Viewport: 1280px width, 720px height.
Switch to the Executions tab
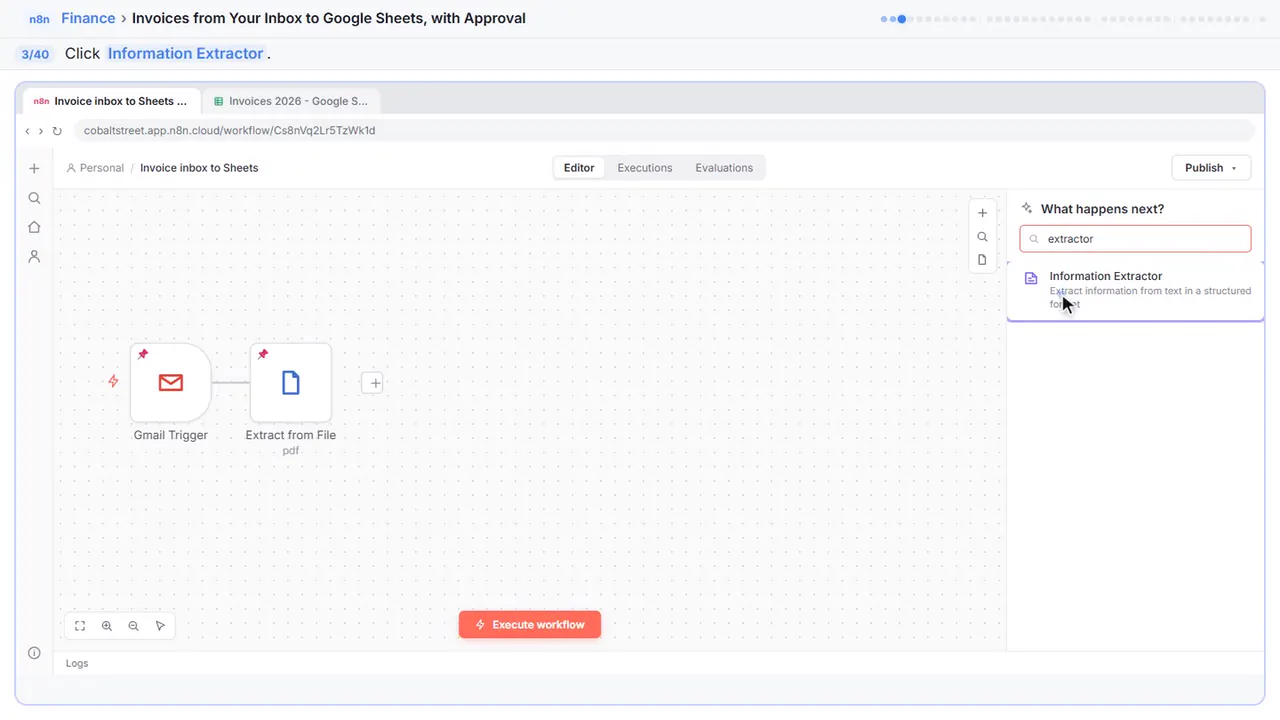[645, 168]
